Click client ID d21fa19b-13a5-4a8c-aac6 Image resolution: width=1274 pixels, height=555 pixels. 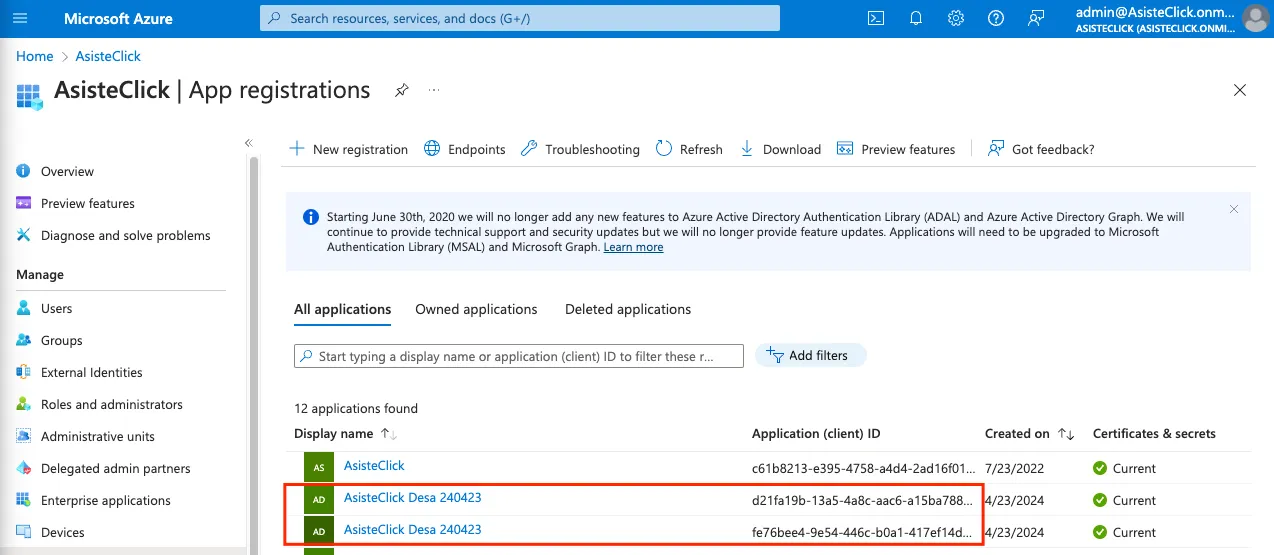(863, 500)
